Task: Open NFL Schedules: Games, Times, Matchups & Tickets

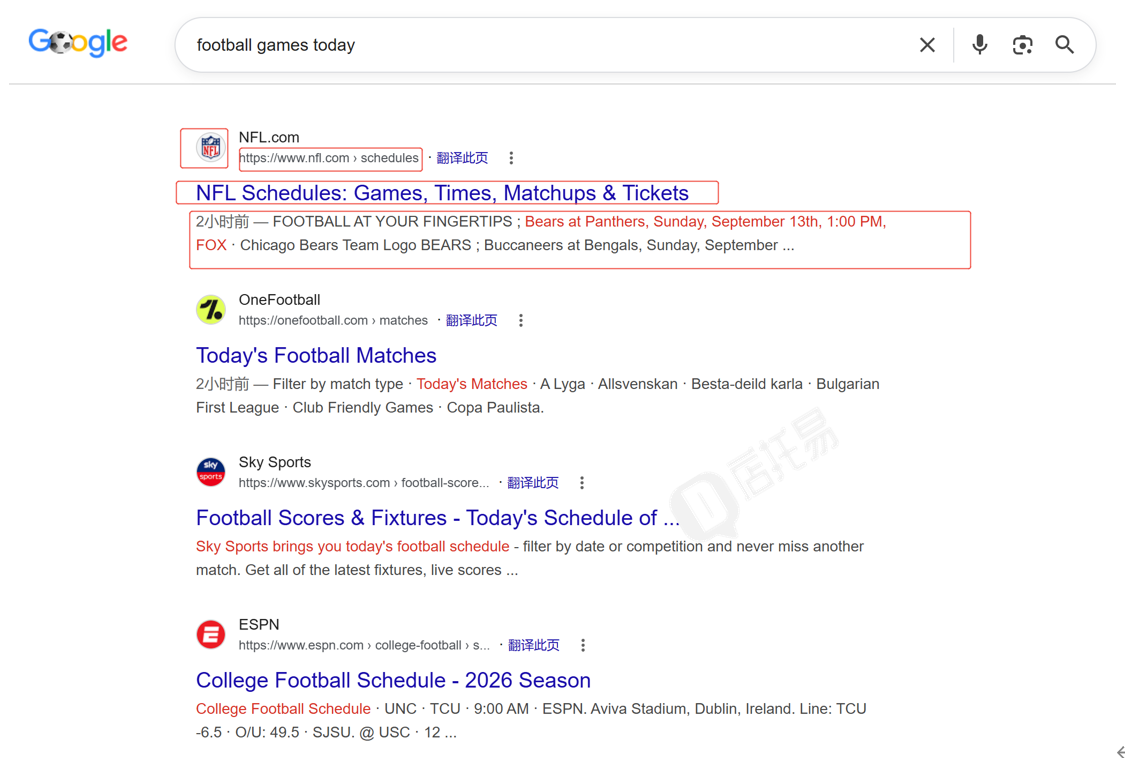Action: pyautogui.click(x=442, y=193)
